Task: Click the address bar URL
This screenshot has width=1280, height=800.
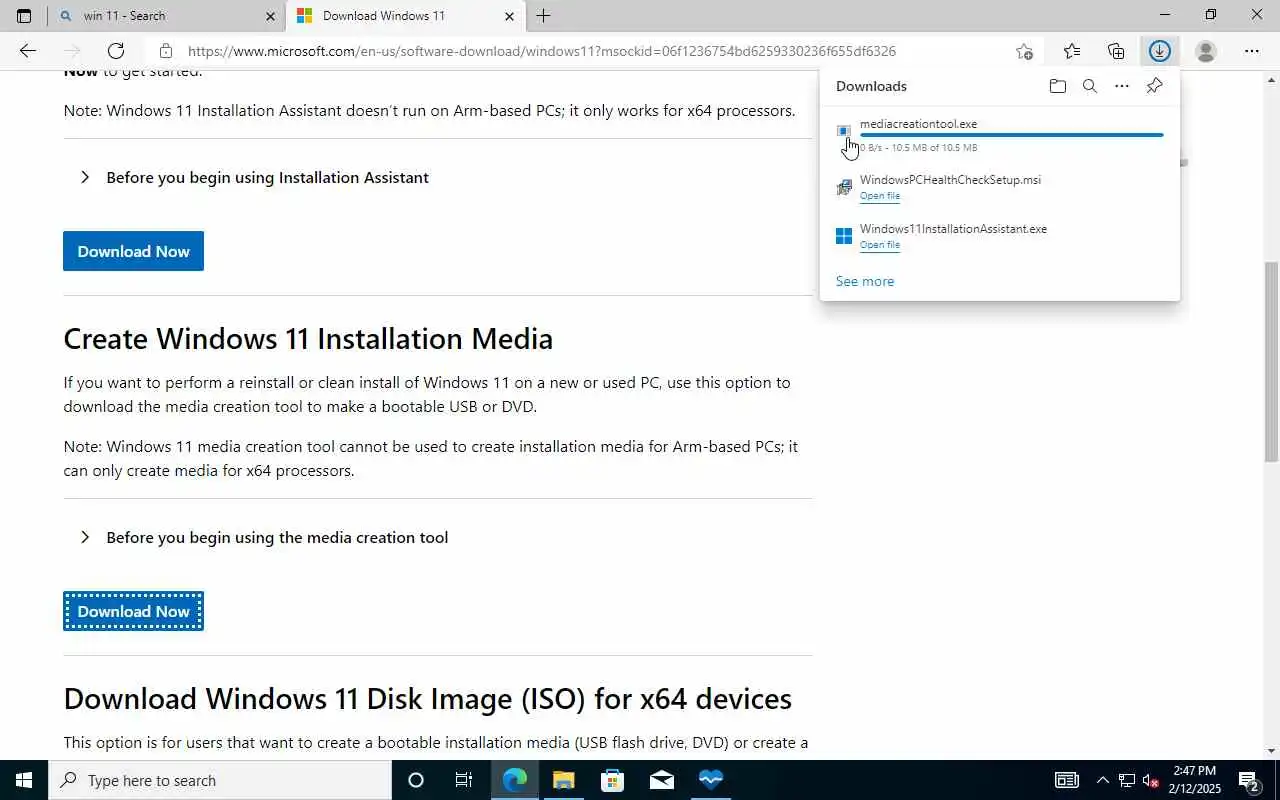Action: point(542,51)
